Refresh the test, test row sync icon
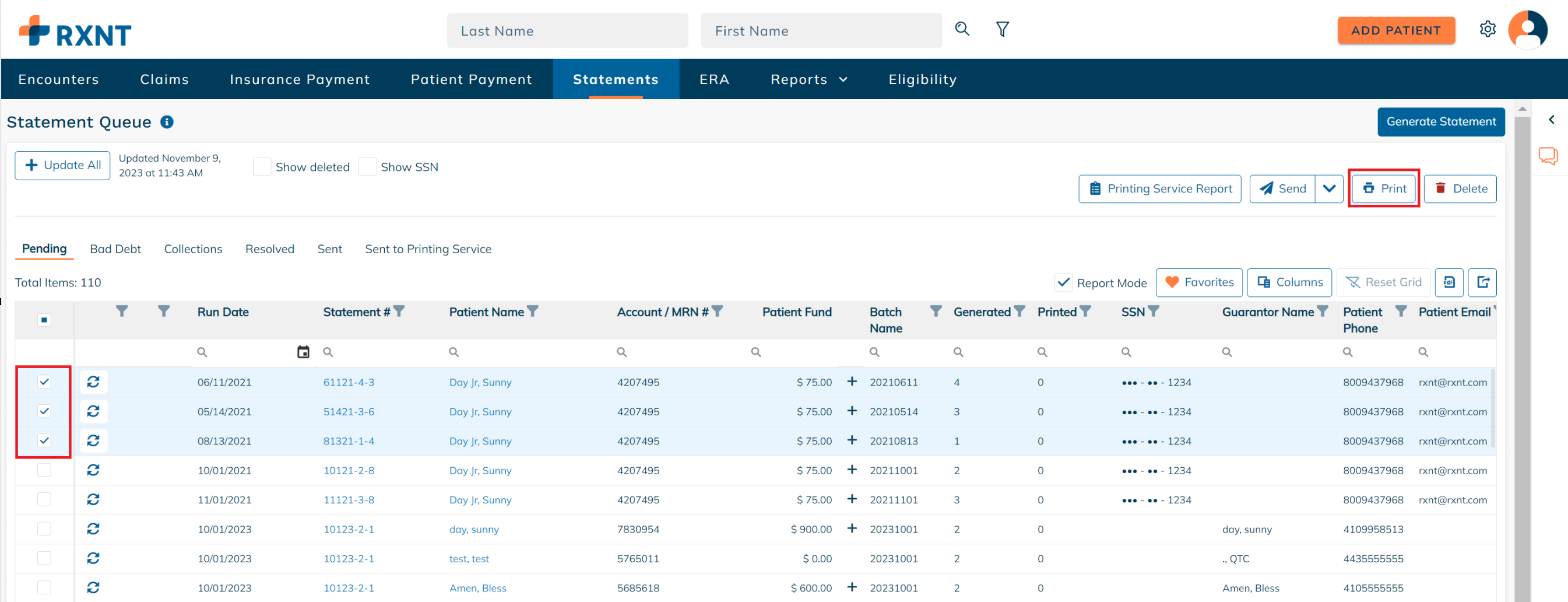The height and width of the screenshot is (602, 1568). tap(93, 558)
